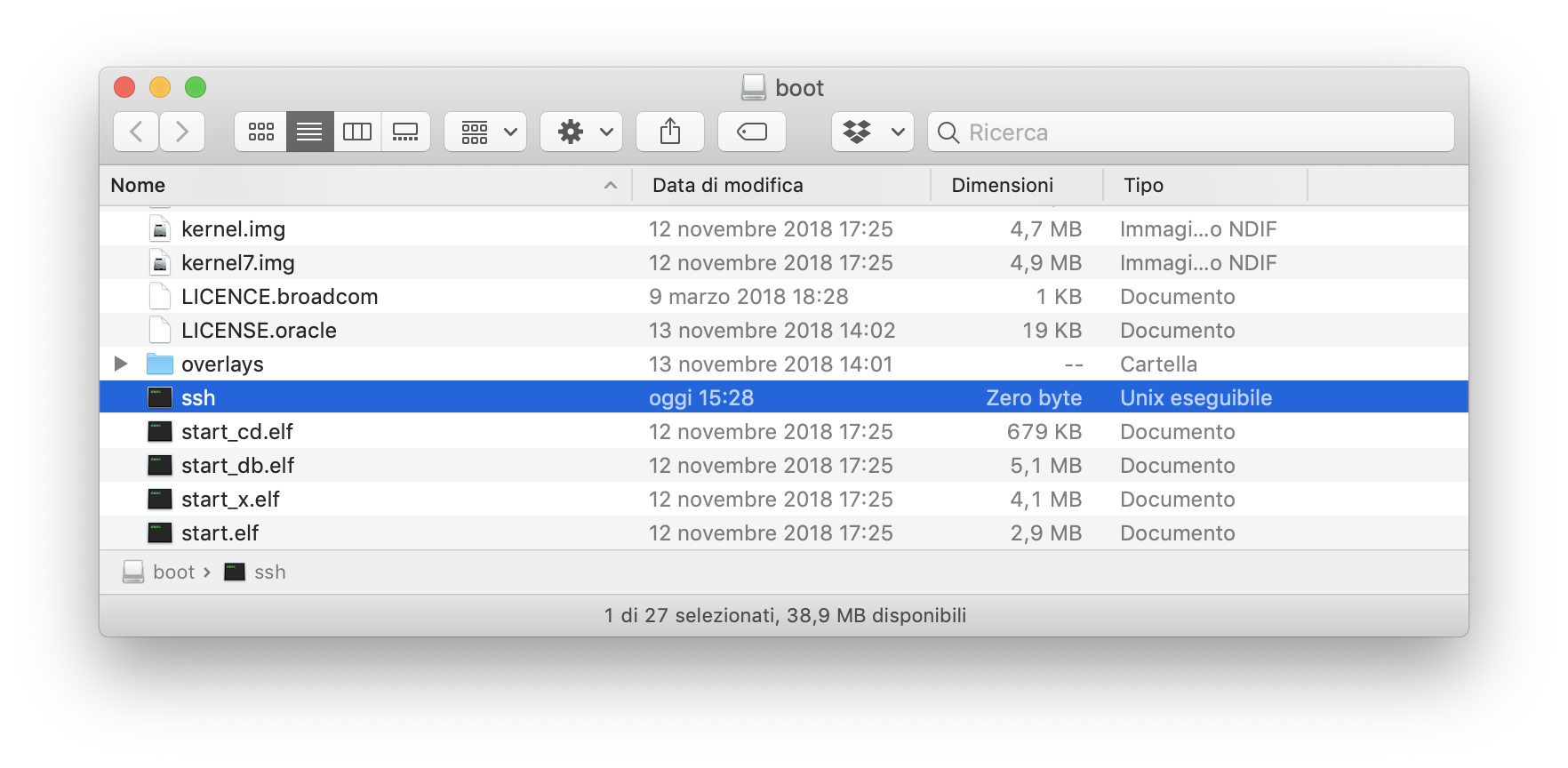Open the Dropbox toolbar menu
The height and width of the screenshot is (768, 1568).
pos(872,132)
